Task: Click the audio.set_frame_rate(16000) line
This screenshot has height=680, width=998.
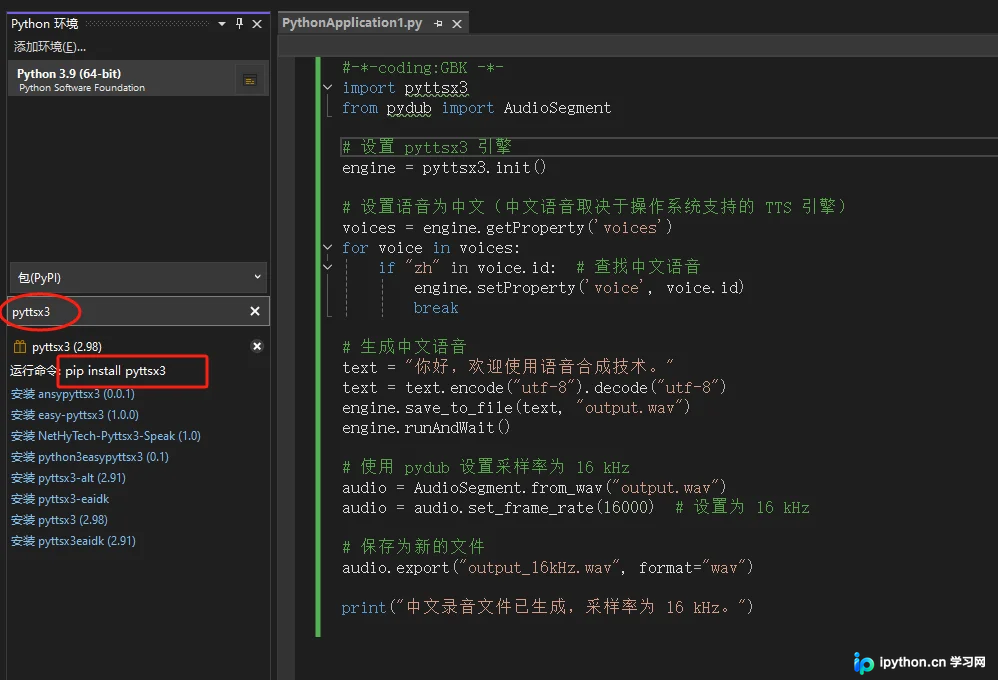Action: (575, 507)
